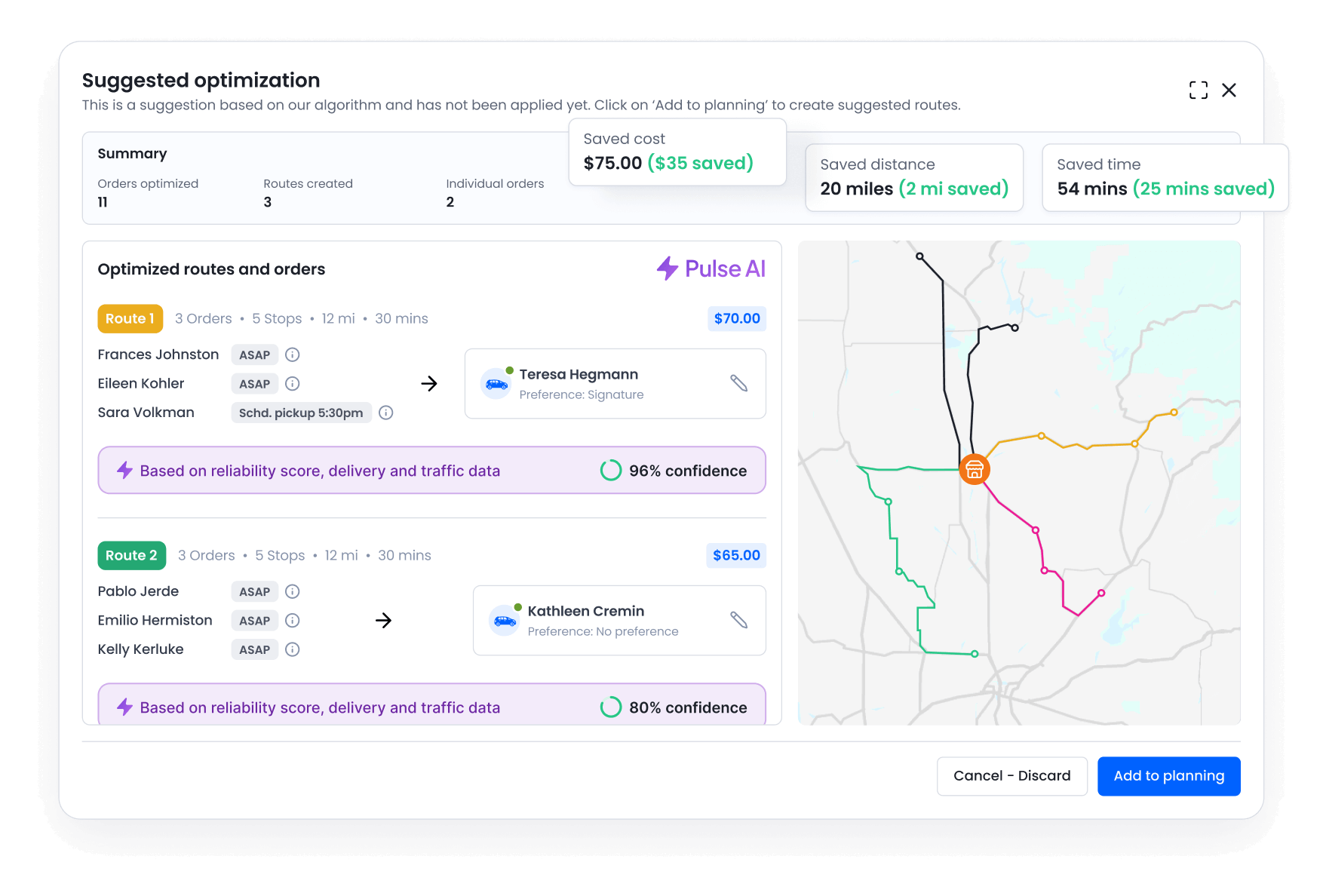The image size is (1323, 896).
Task: Edit Kathleen Cremin's assignment using the pencil icon
Action: (740, 620)
